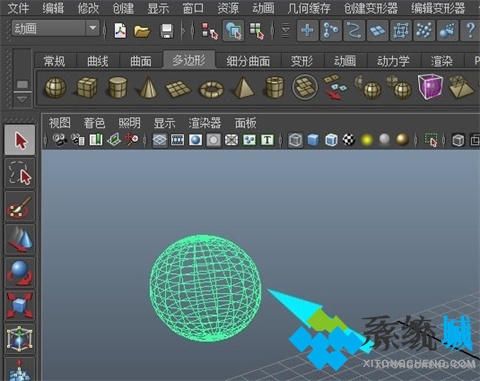
Task: Switch to the 渲染 shelf tab
Action: (x=442, y=61)
